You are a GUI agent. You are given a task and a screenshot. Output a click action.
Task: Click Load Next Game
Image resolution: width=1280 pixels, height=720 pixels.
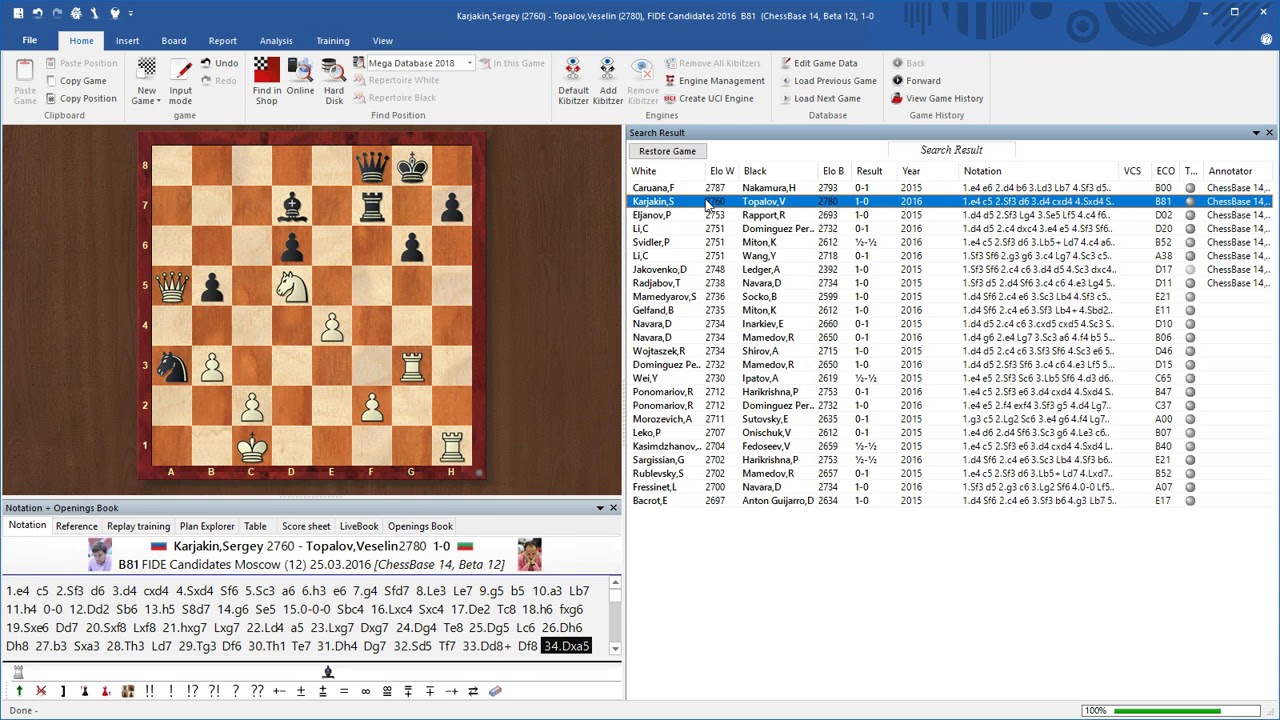pyautogui.click(x=819, y=99)
